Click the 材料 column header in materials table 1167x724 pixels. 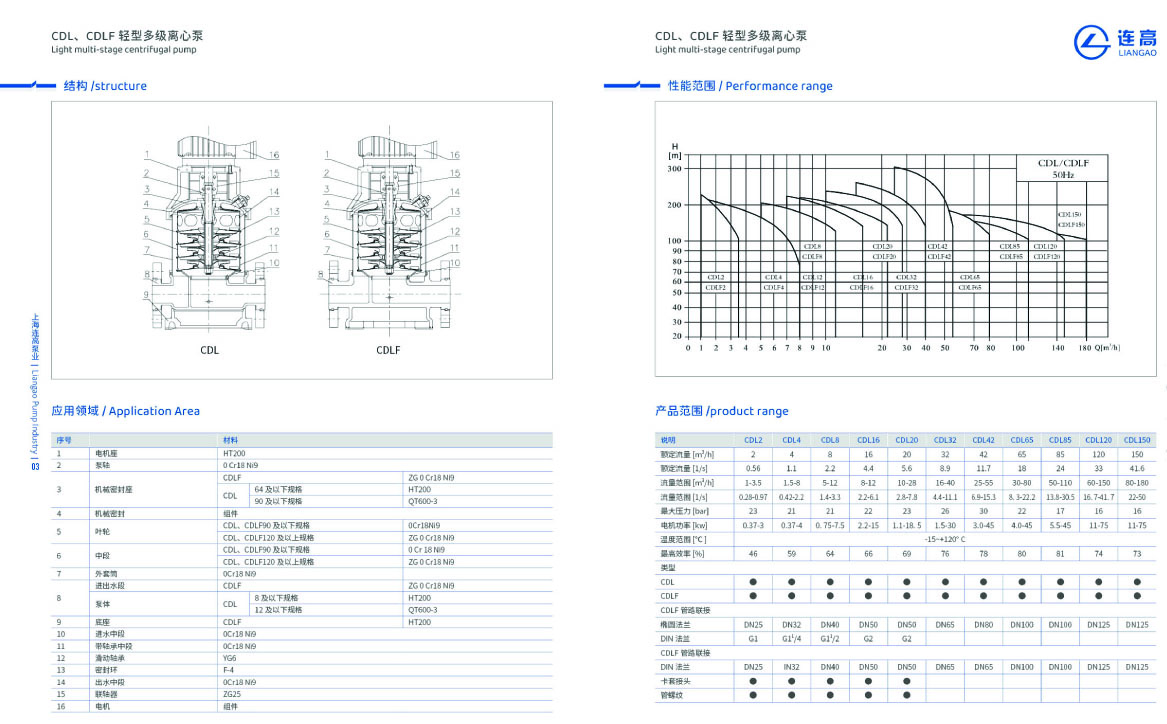coord(230,440)
